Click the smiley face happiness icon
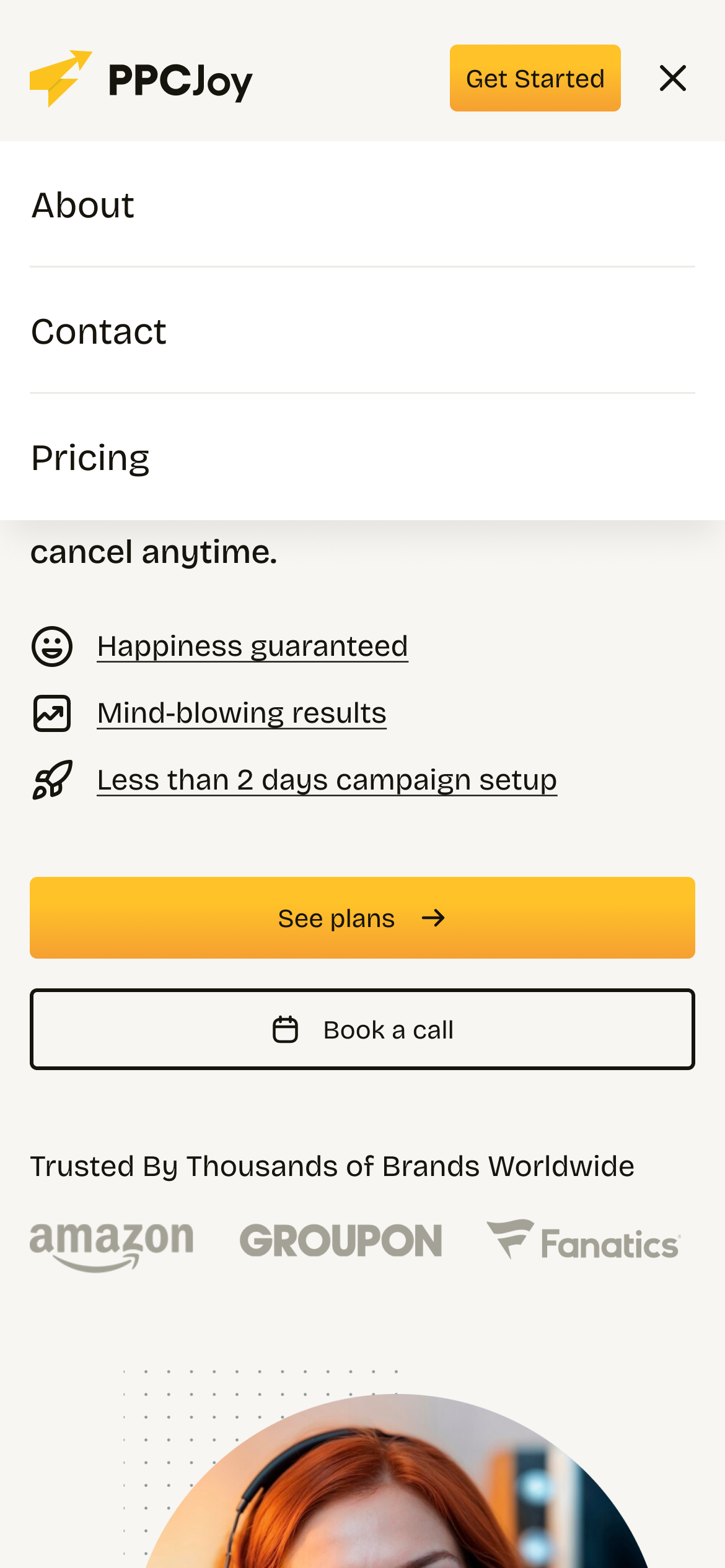Screen dimensions: 725x1568 [x=52, y=647]
